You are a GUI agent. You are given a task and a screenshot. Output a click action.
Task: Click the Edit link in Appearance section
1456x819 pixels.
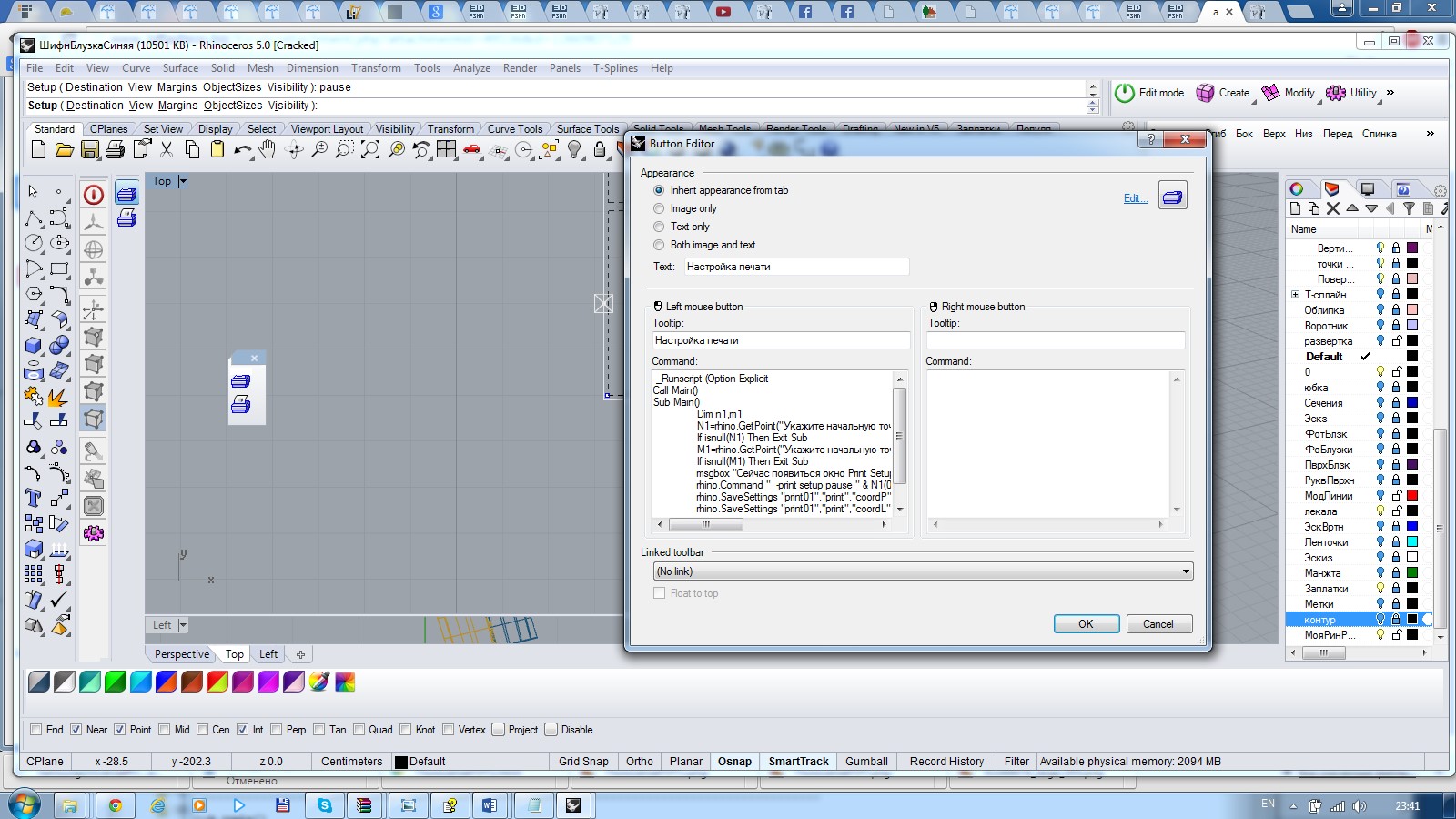[1134, 198]
